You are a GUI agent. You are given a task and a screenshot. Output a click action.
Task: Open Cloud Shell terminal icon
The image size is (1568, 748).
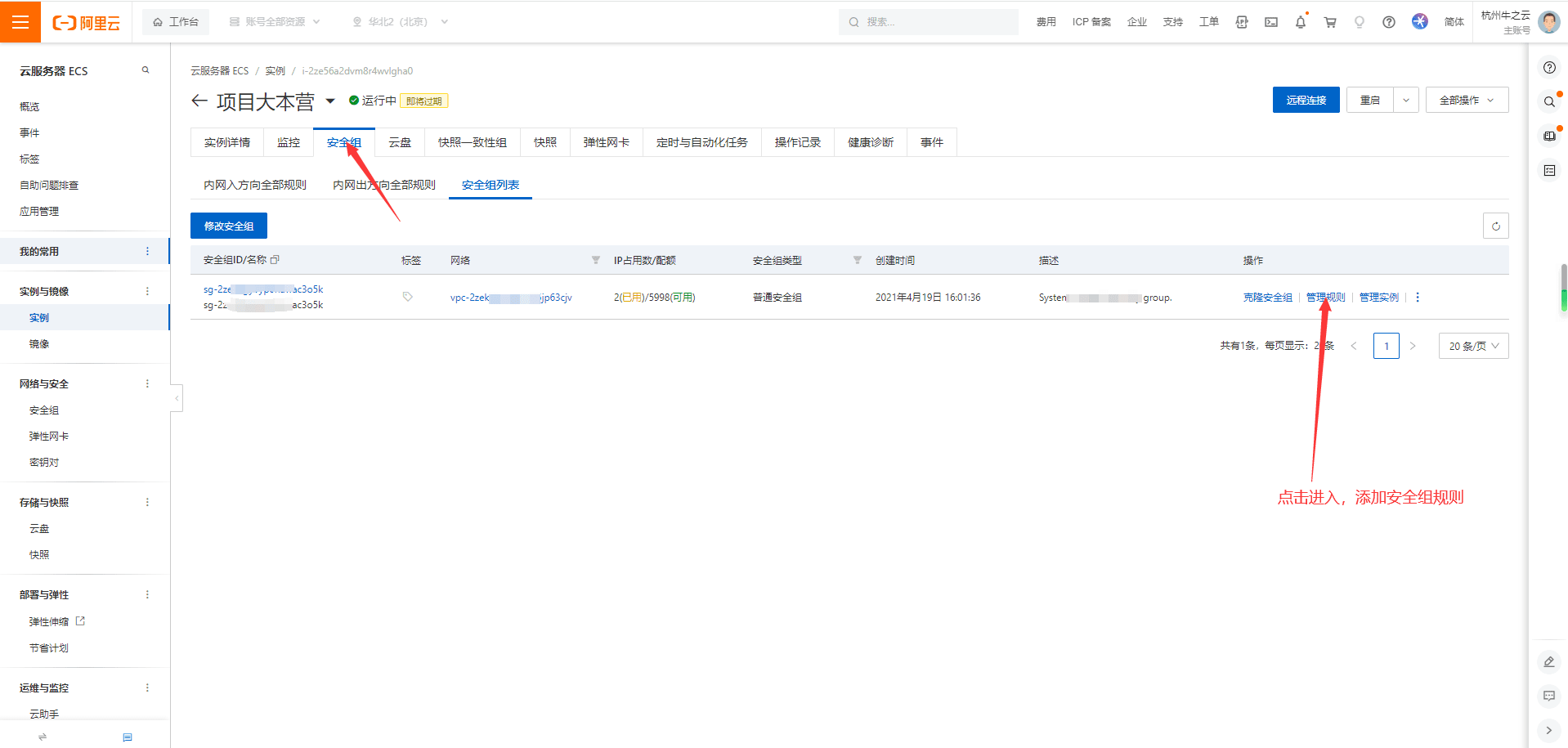(1270, 22)
